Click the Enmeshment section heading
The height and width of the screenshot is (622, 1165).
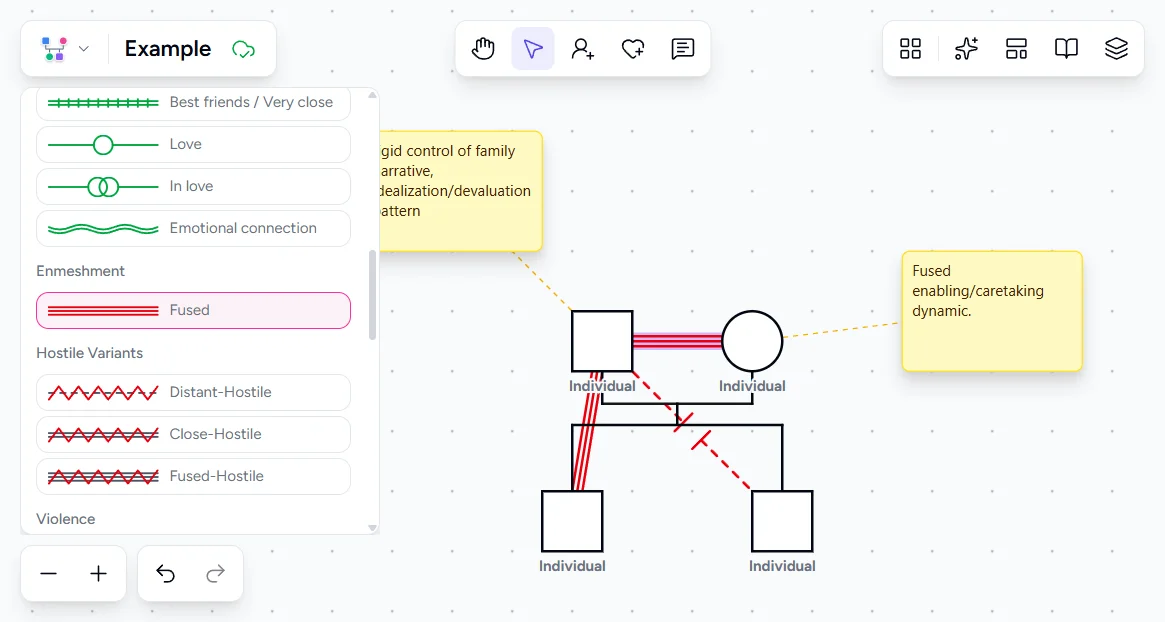(x=80, y=271)
